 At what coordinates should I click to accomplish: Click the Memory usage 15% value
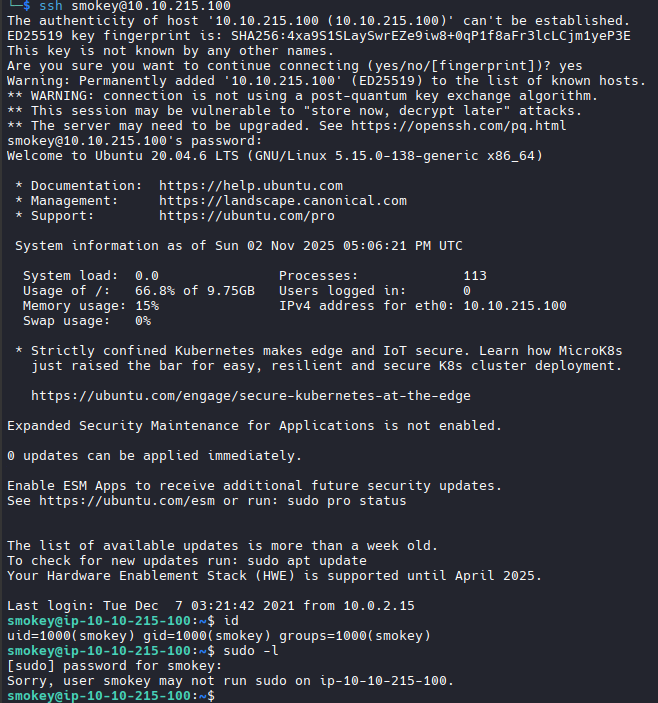click(146, 306)
